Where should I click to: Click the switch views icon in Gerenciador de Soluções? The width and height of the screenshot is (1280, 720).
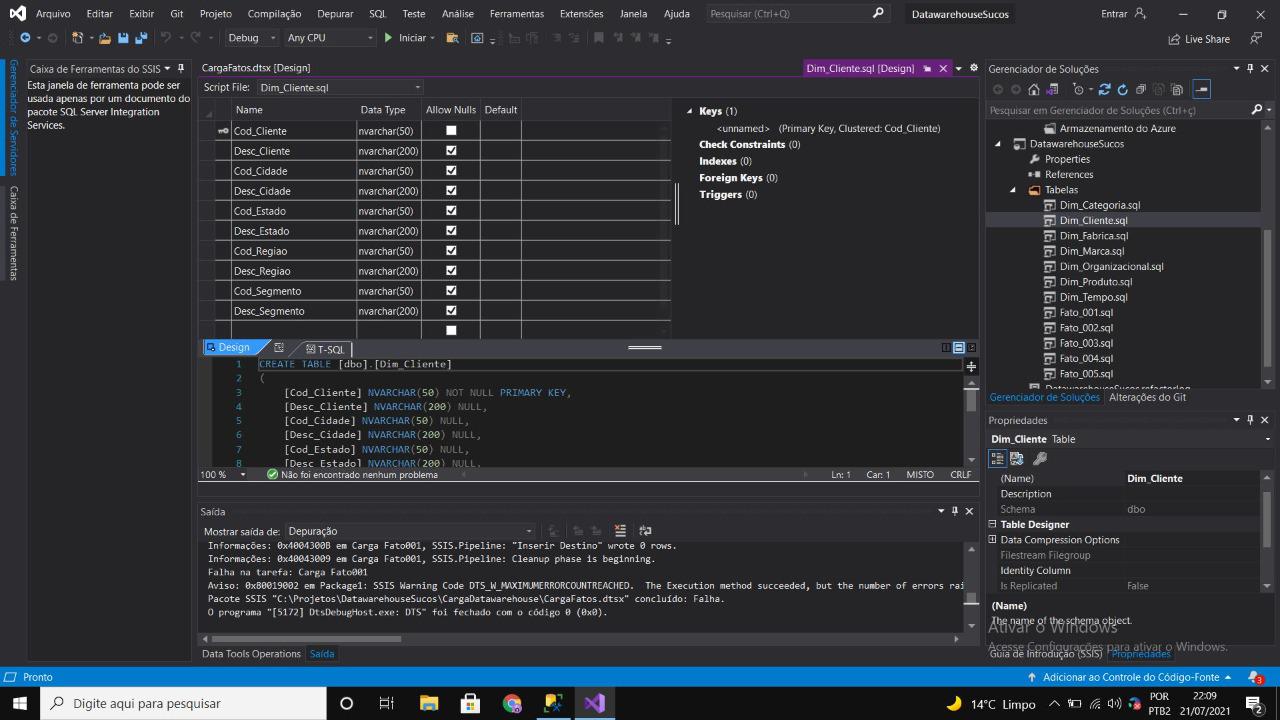pos(1052,89)
